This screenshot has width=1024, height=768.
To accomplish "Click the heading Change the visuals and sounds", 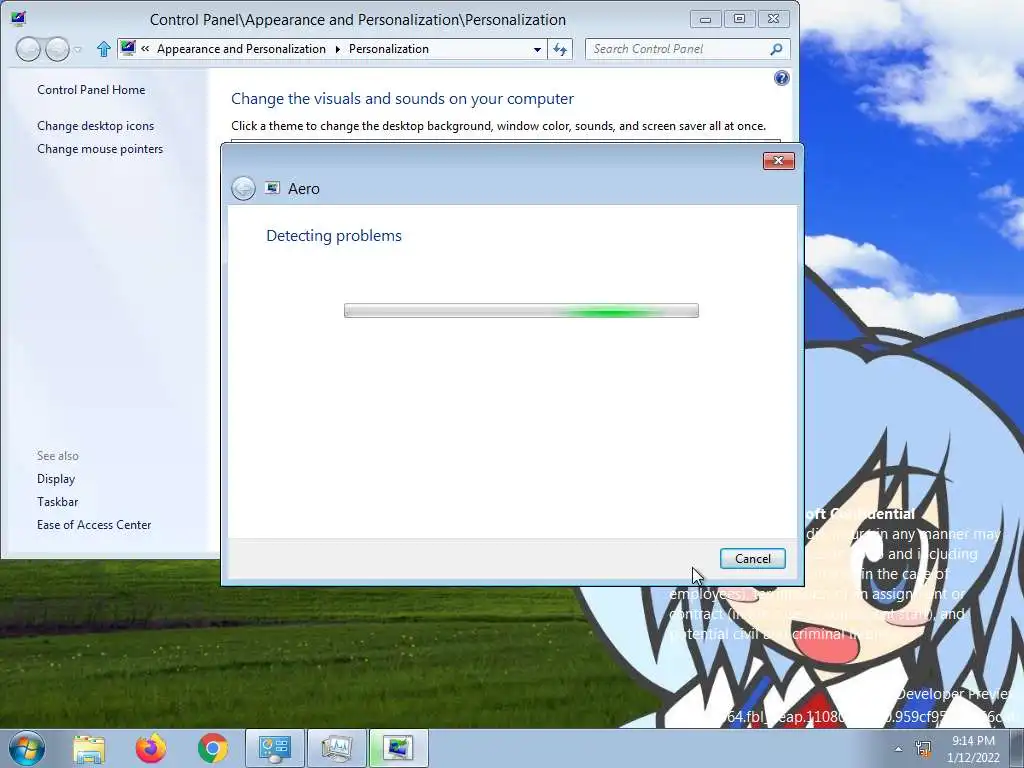I will 402,99.
